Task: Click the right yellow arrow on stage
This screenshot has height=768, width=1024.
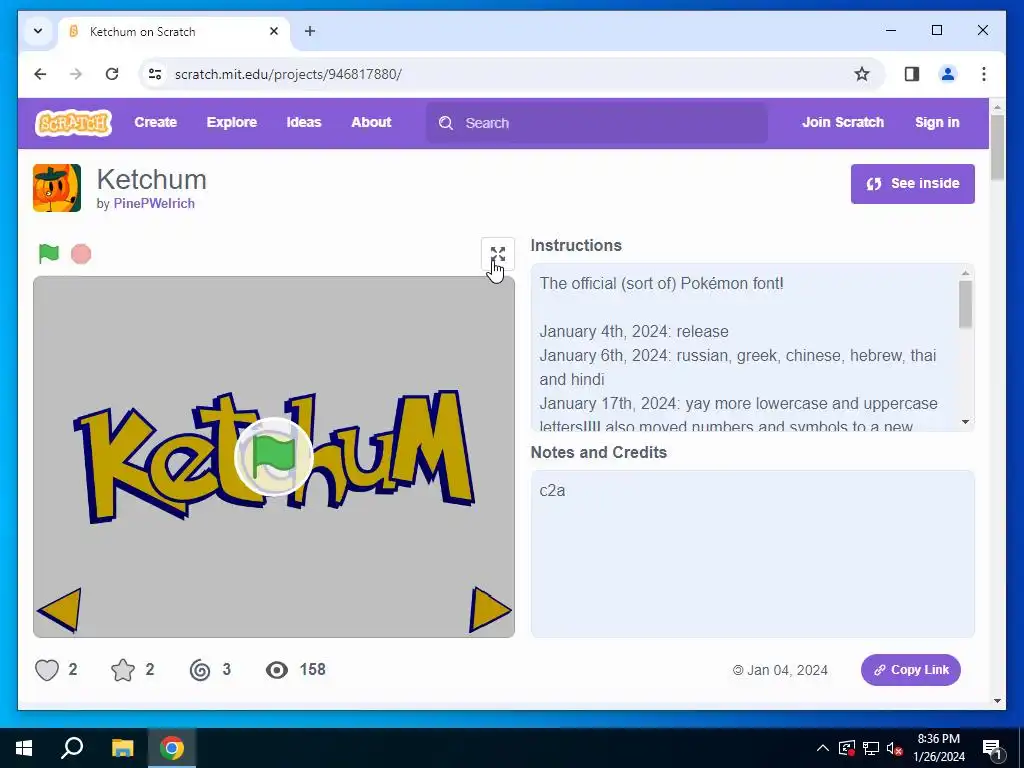Action: tap(490, 610)
